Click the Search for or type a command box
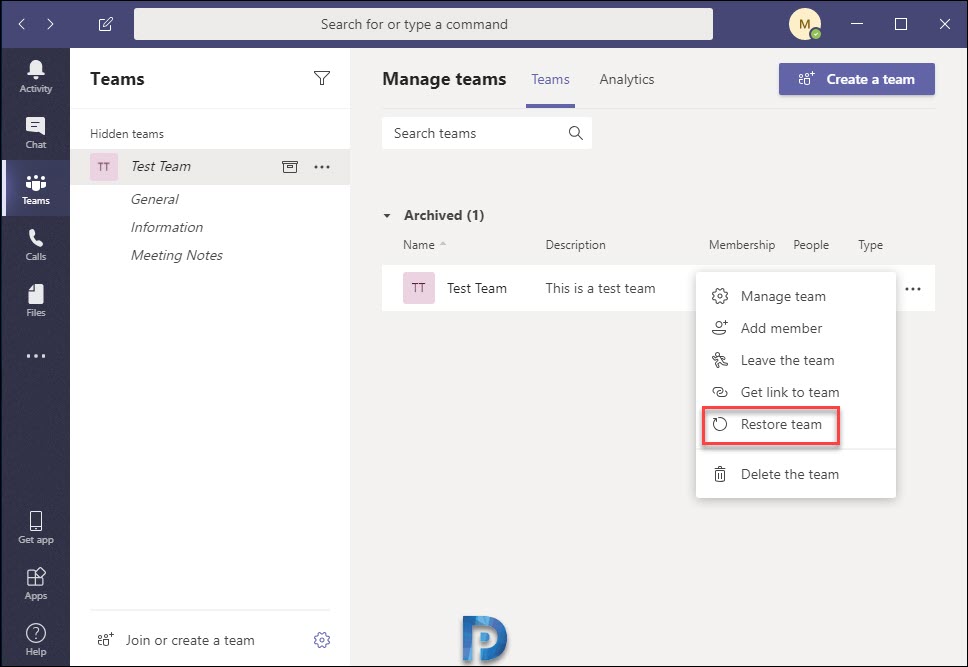Viewport: 968px width, 667px height. [423, 24]
